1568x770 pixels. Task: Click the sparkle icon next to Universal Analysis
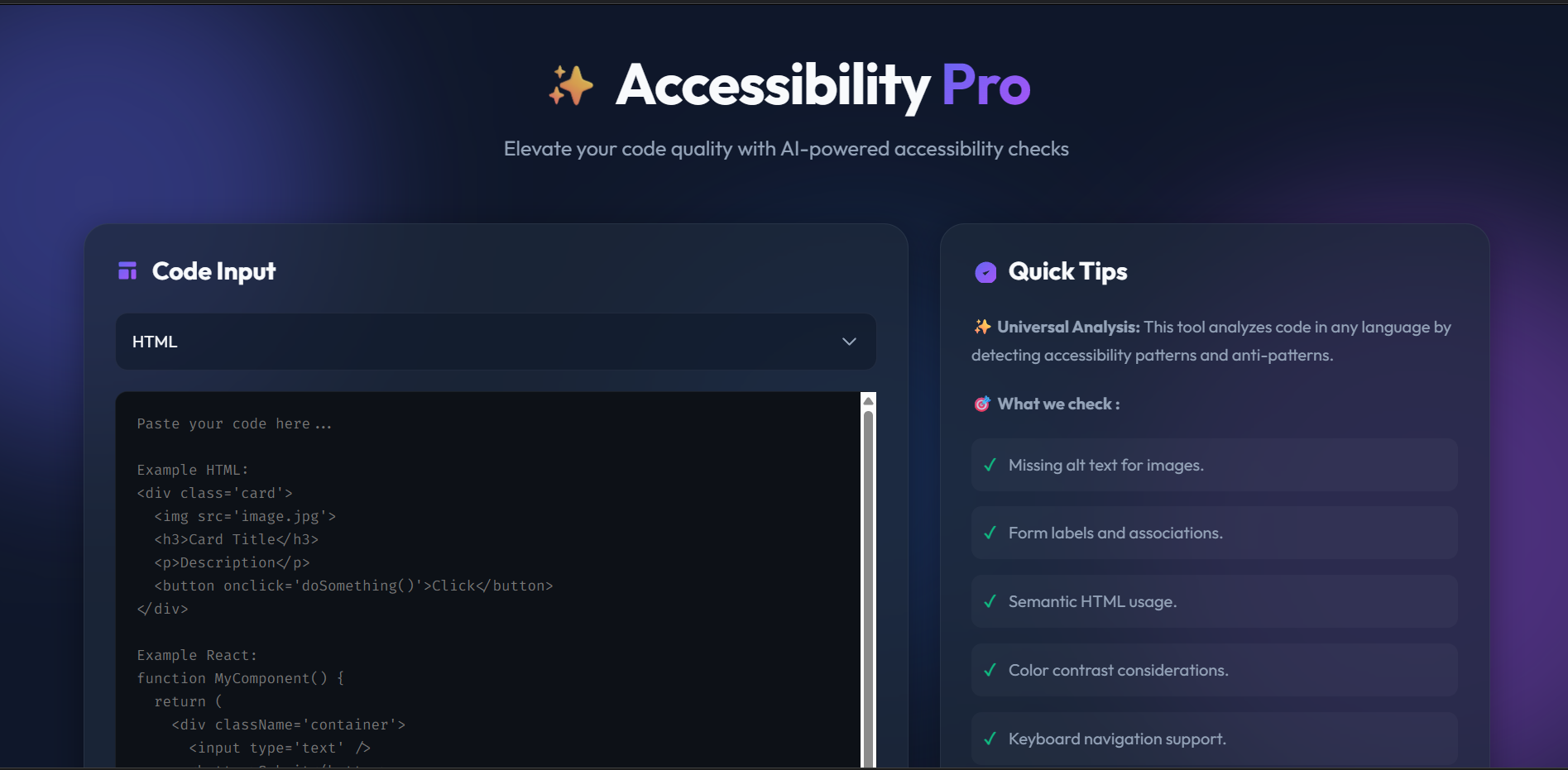coord(981,326)
